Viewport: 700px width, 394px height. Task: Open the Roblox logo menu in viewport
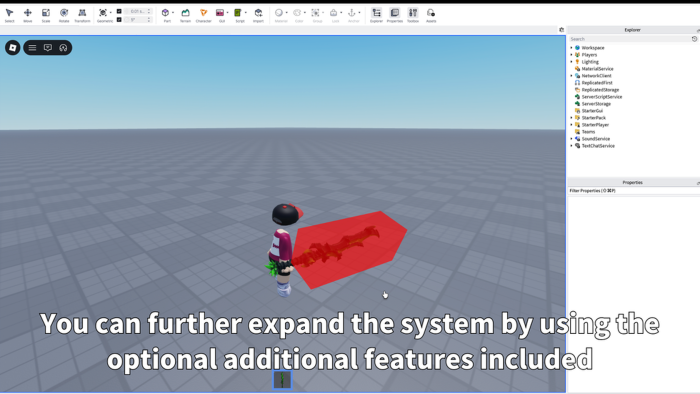pyautogui.click(x=12, y=48)
